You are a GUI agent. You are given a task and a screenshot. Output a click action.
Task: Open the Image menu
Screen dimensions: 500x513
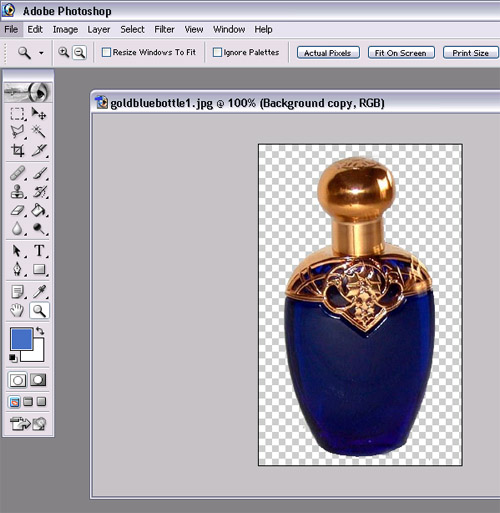[x=65, y=29]
